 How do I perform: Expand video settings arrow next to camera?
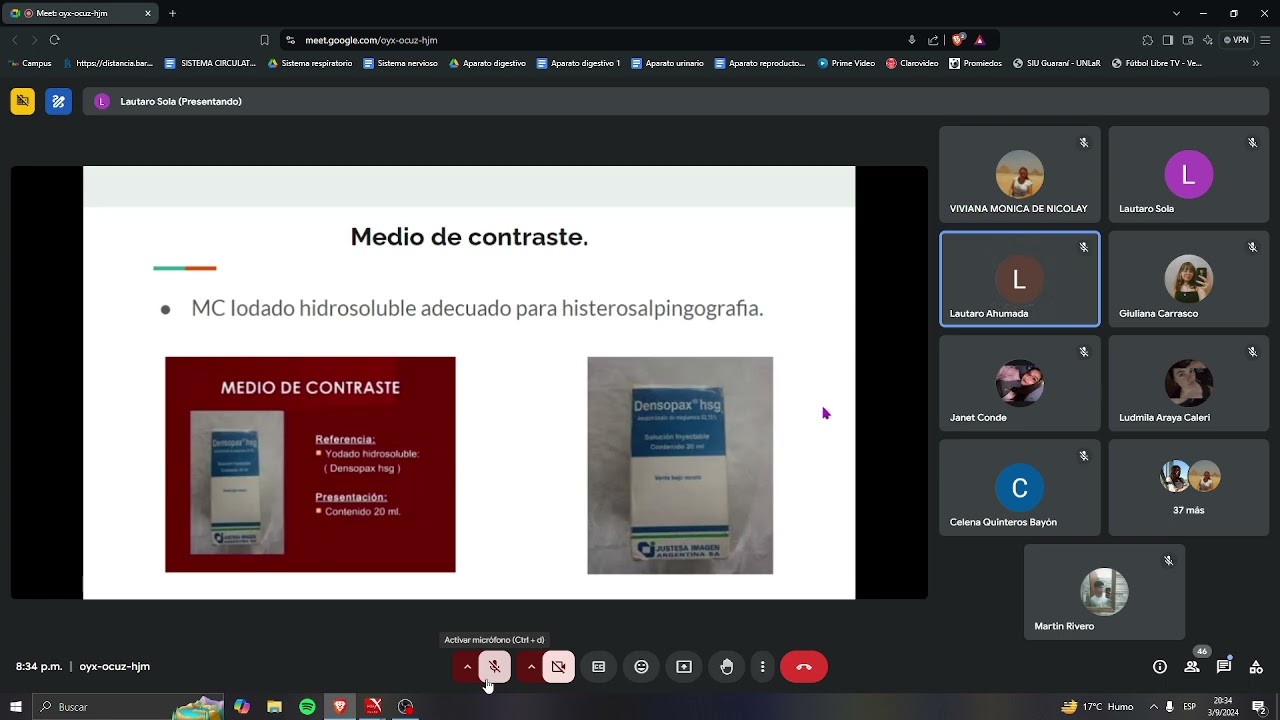(x=531, y=667)
